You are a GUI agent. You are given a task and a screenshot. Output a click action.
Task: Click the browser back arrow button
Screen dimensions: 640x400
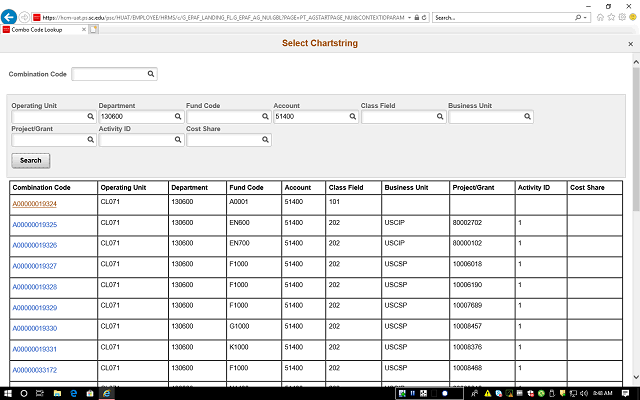(10, 17)
